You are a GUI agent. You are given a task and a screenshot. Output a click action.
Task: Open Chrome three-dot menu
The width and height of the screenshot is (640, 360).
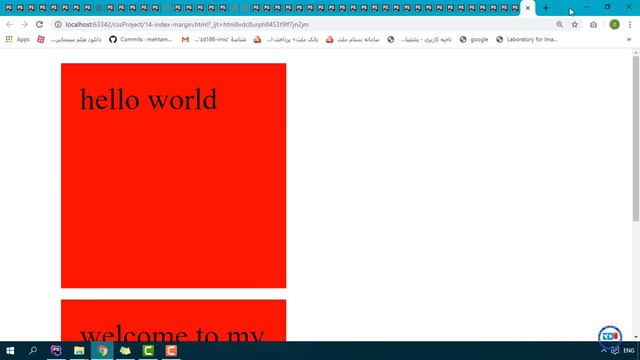click(x=630, y=24)
